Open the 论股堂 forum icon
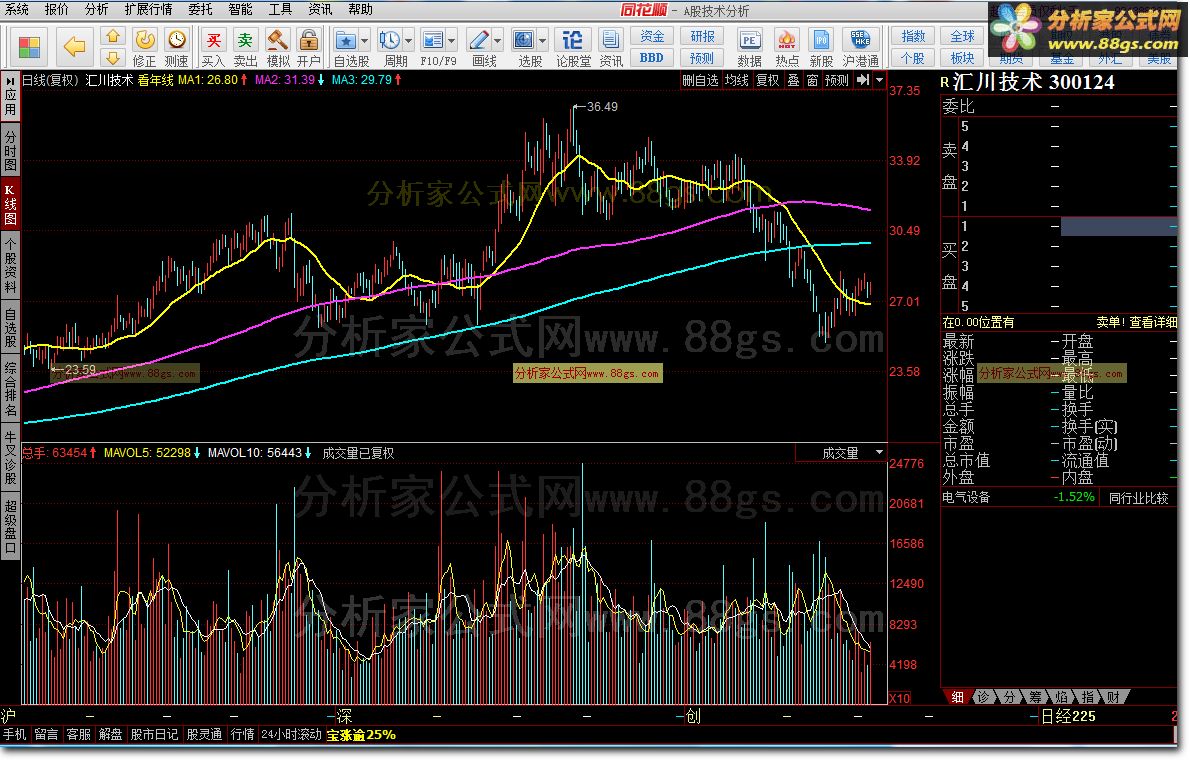Image resolution: width=1190 pixels, height=760 pixels. click(573, 47)
